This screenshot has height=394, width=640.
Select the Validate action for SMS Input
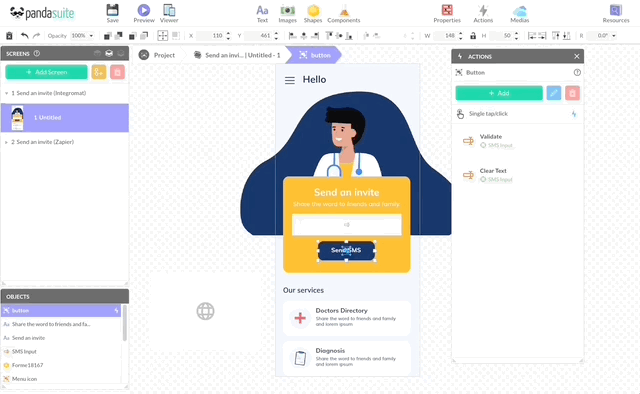click(x=518, y=140)
